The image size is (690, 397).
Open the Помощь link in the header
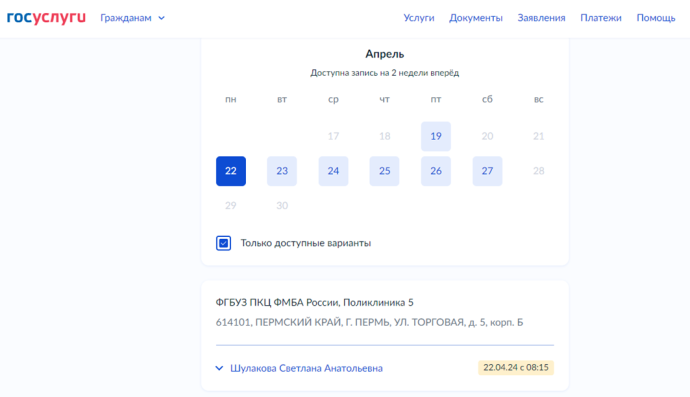[x=656, y=18]
